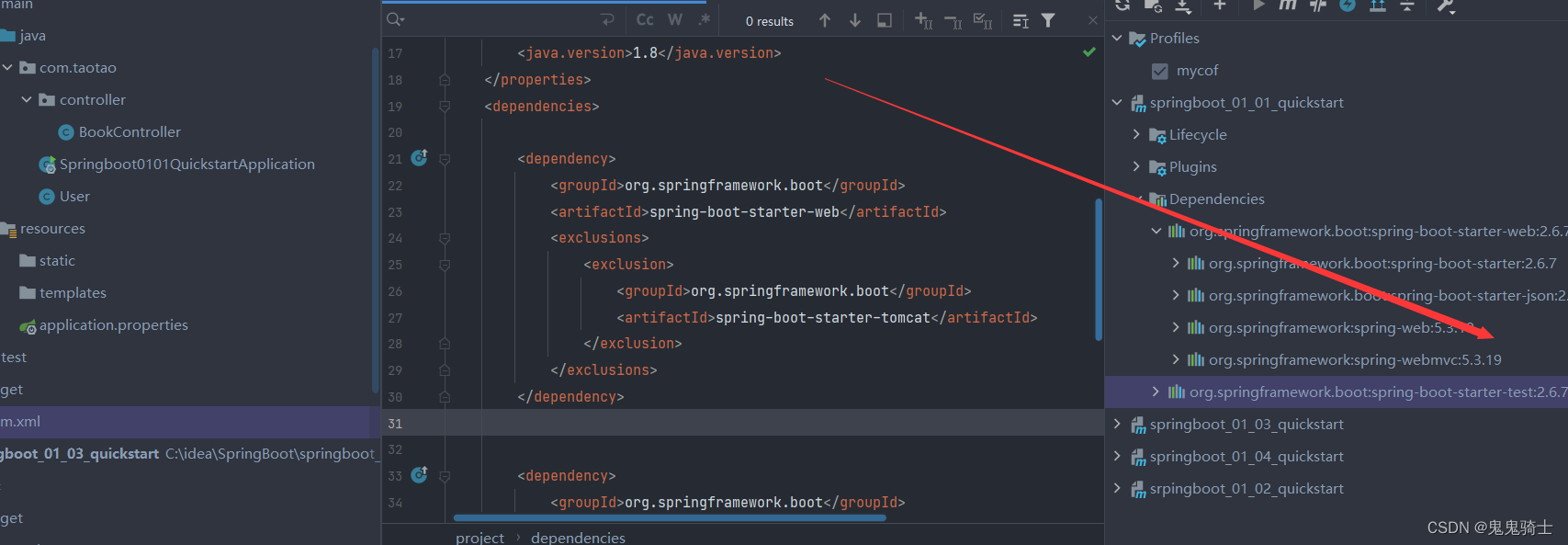Image resolution: width=1568 pixels, height=545 pixels.
Task: Reload all Maven projects icon
Action: coord(1122,6)
